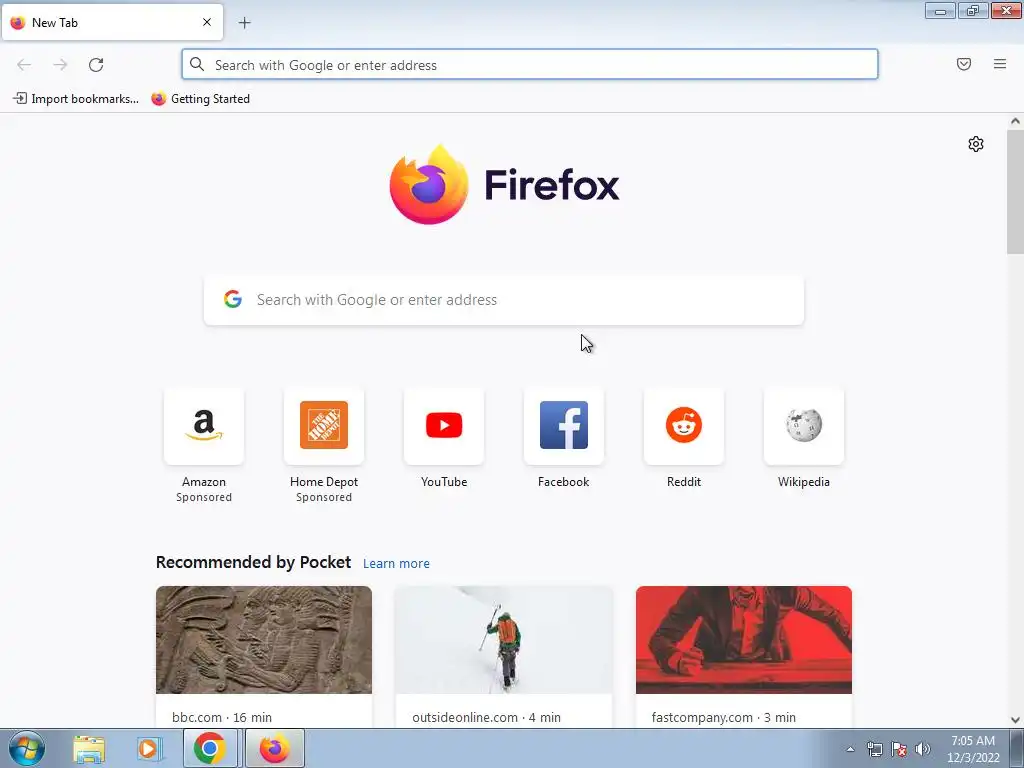Open the Reddit shortcut tile

click(684, 426)
